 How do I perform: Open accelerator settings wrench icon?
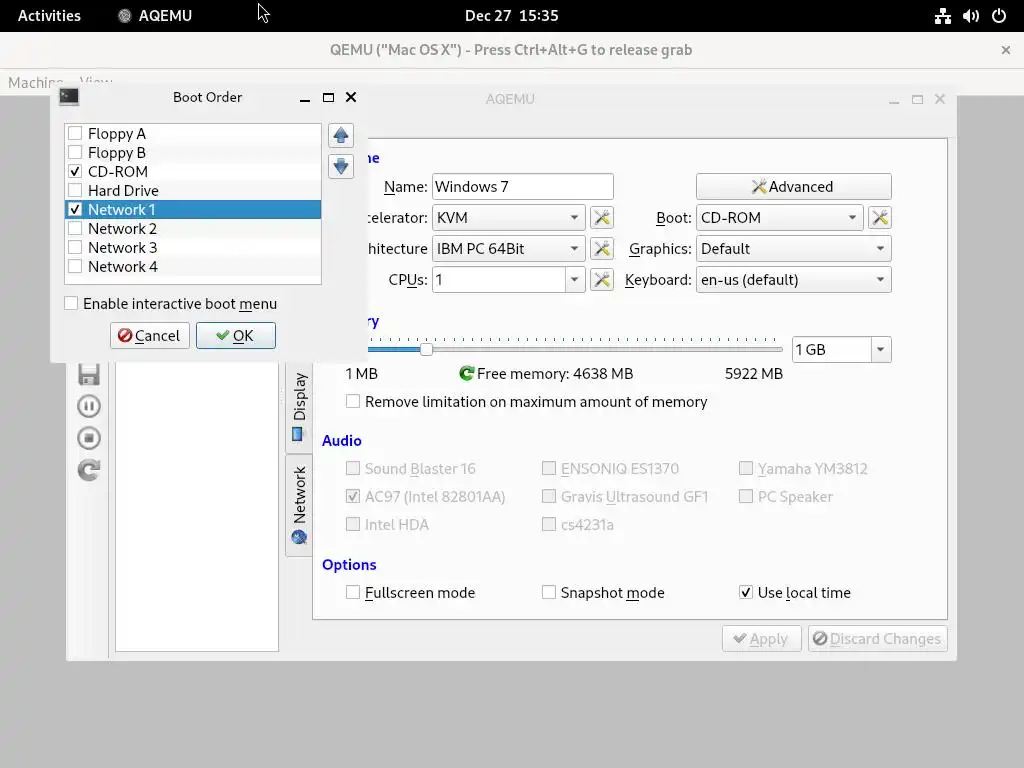[x=601, y=218]
